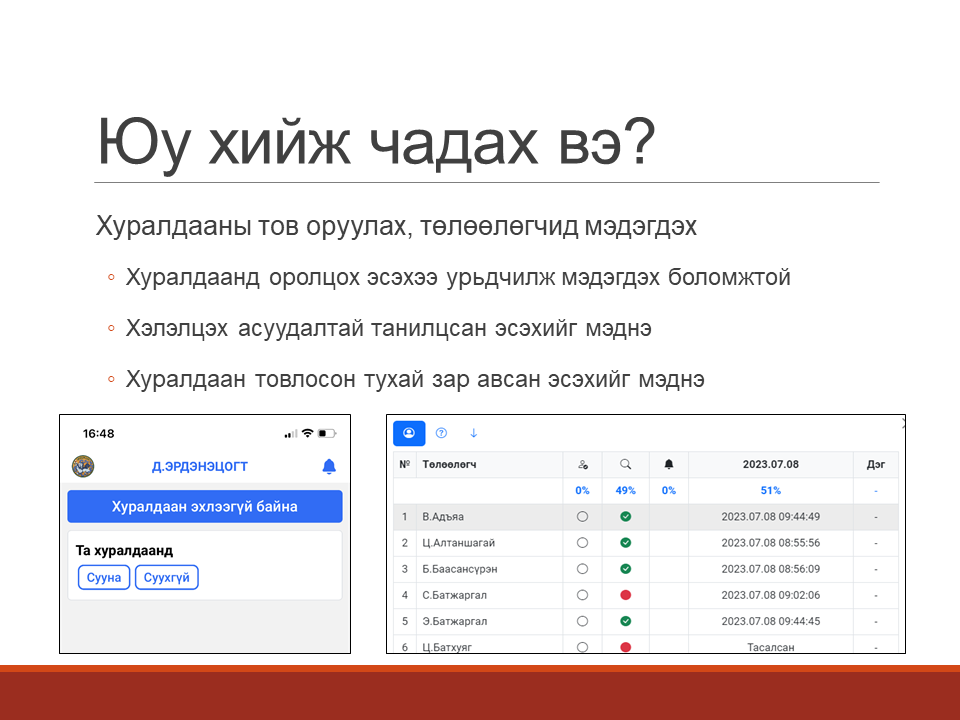Image resolution: width=960 pixels, height=720 pixels.
Task: Tap the Хуралдаан эхлээгүй байна banner
Action: (204, 506)
